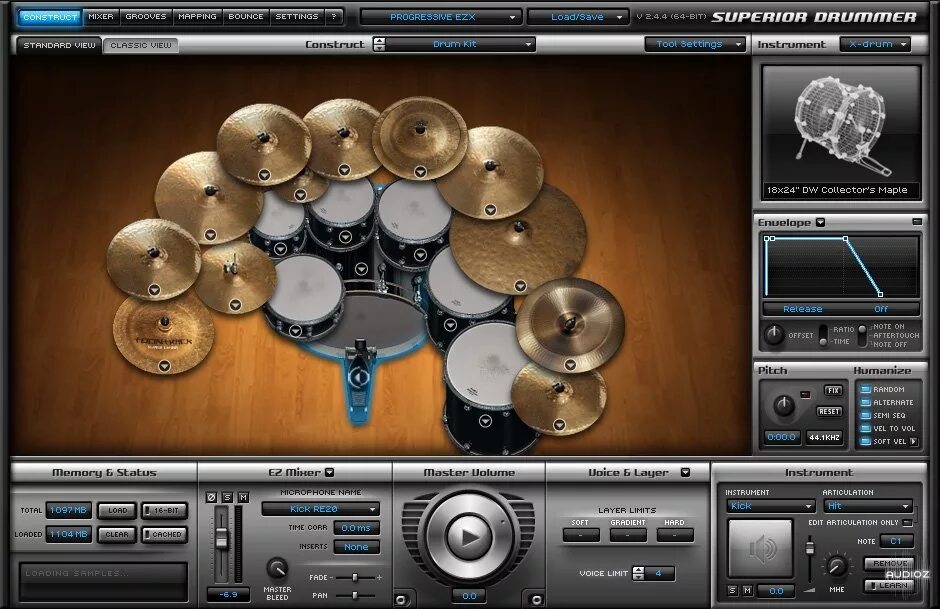Expand the EZ Mixer panel menu arrow
The height and width of the screenshot is (609, 940).
[x=330, y=472]
